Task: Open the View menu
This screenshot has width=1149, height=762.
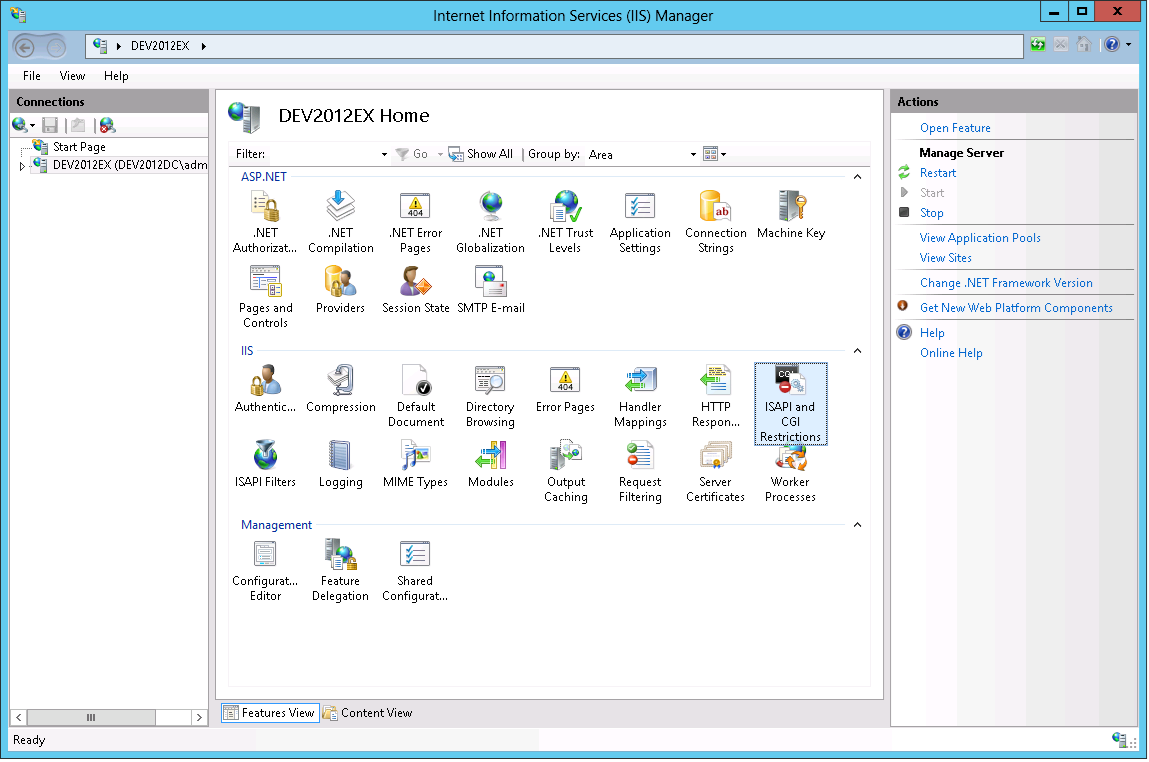Action: pos(72,76)
